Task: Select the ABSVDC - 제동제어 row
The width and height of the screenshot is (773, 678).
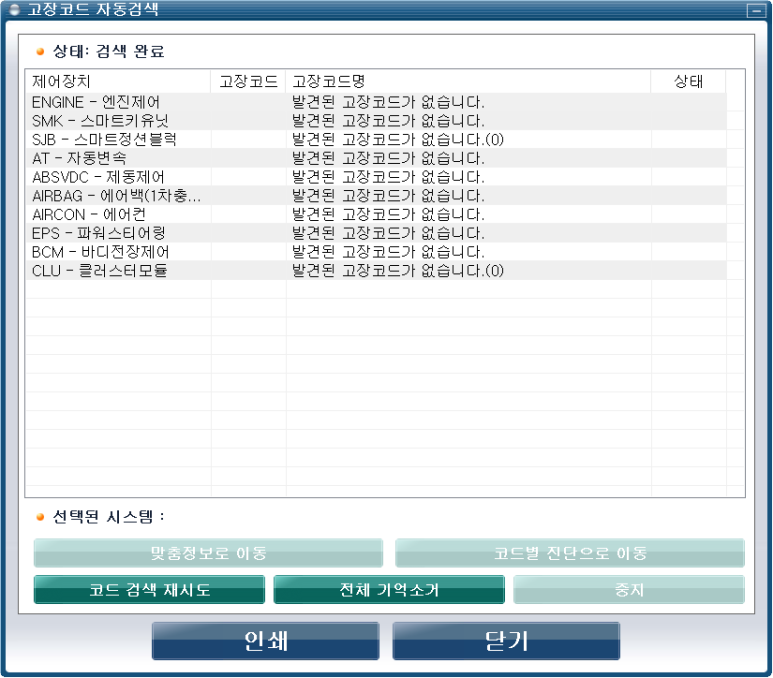Action: 376,177
